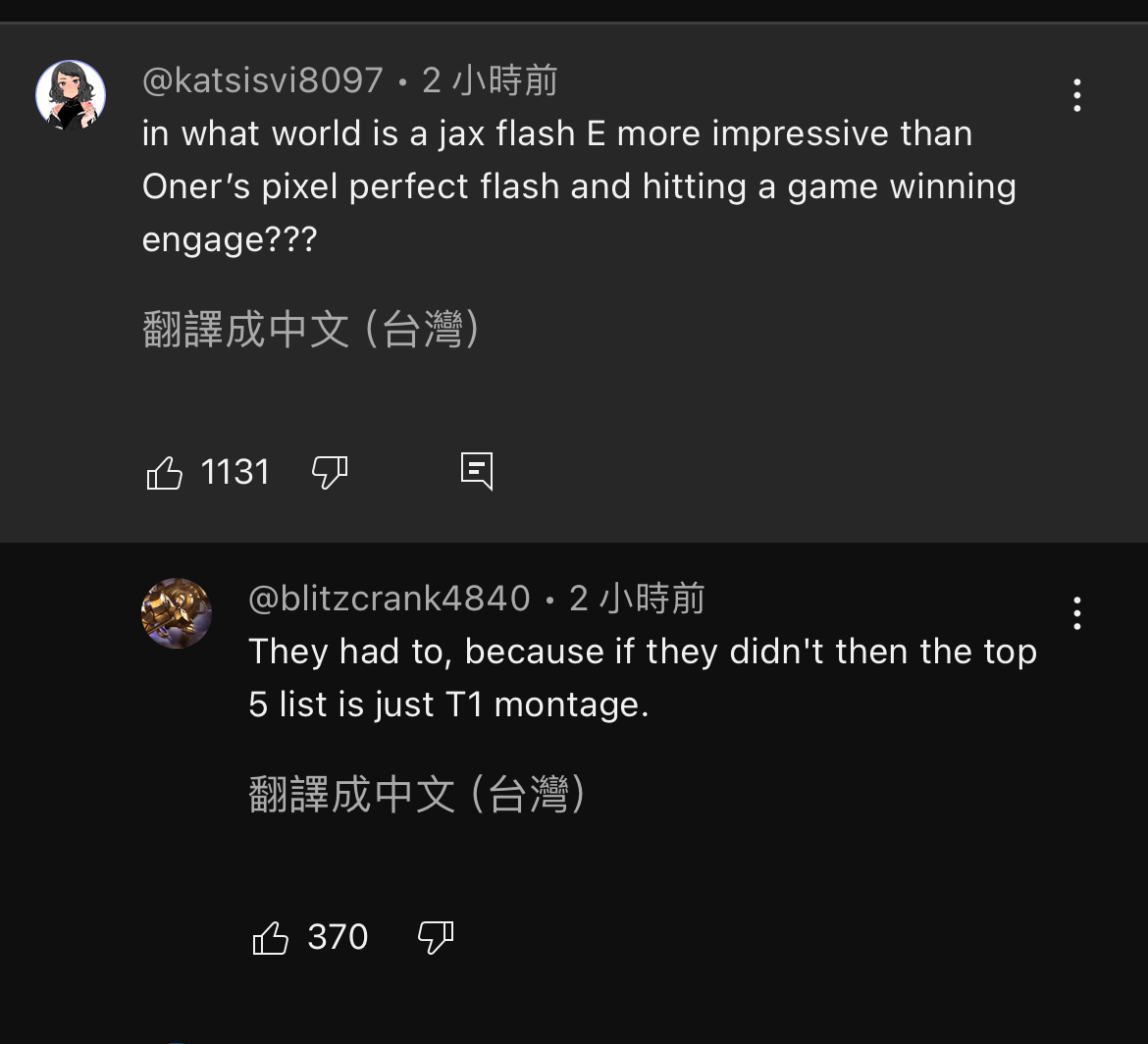The image size is (1148, 1044).
Task: Open replies icon on katsisvi8097's comment
Action: point(477,472)
